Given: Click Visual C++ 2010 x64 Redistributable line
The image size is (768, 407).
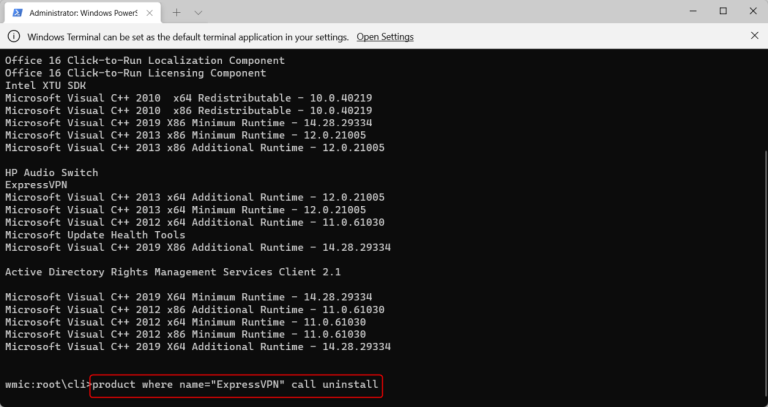Looking at the screenshot, I should coord(189,98).
